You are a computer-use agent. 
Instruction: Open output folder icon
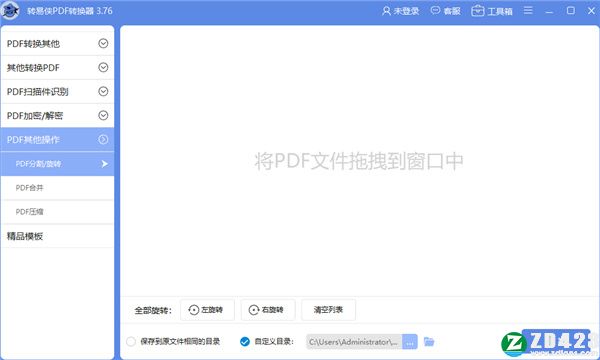pos(429,342)
